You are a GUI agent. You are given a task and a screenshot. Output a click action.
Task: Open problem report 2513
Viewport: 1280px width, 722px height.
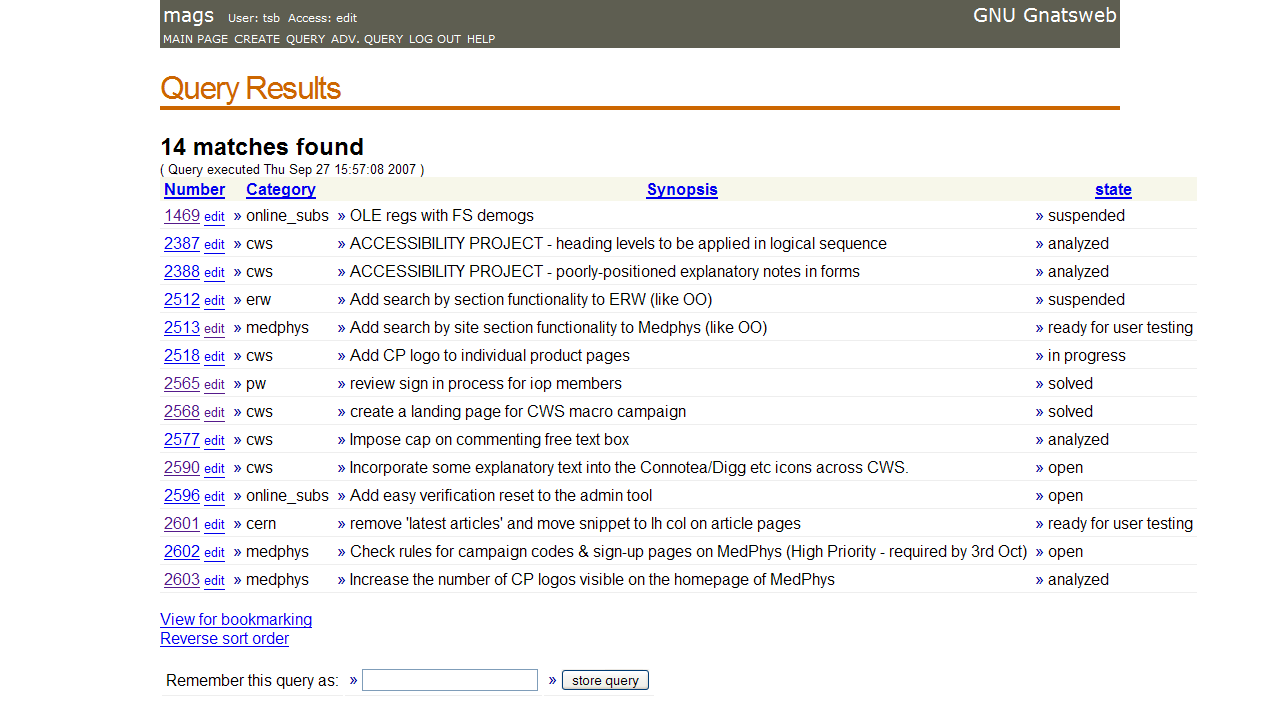182,328
